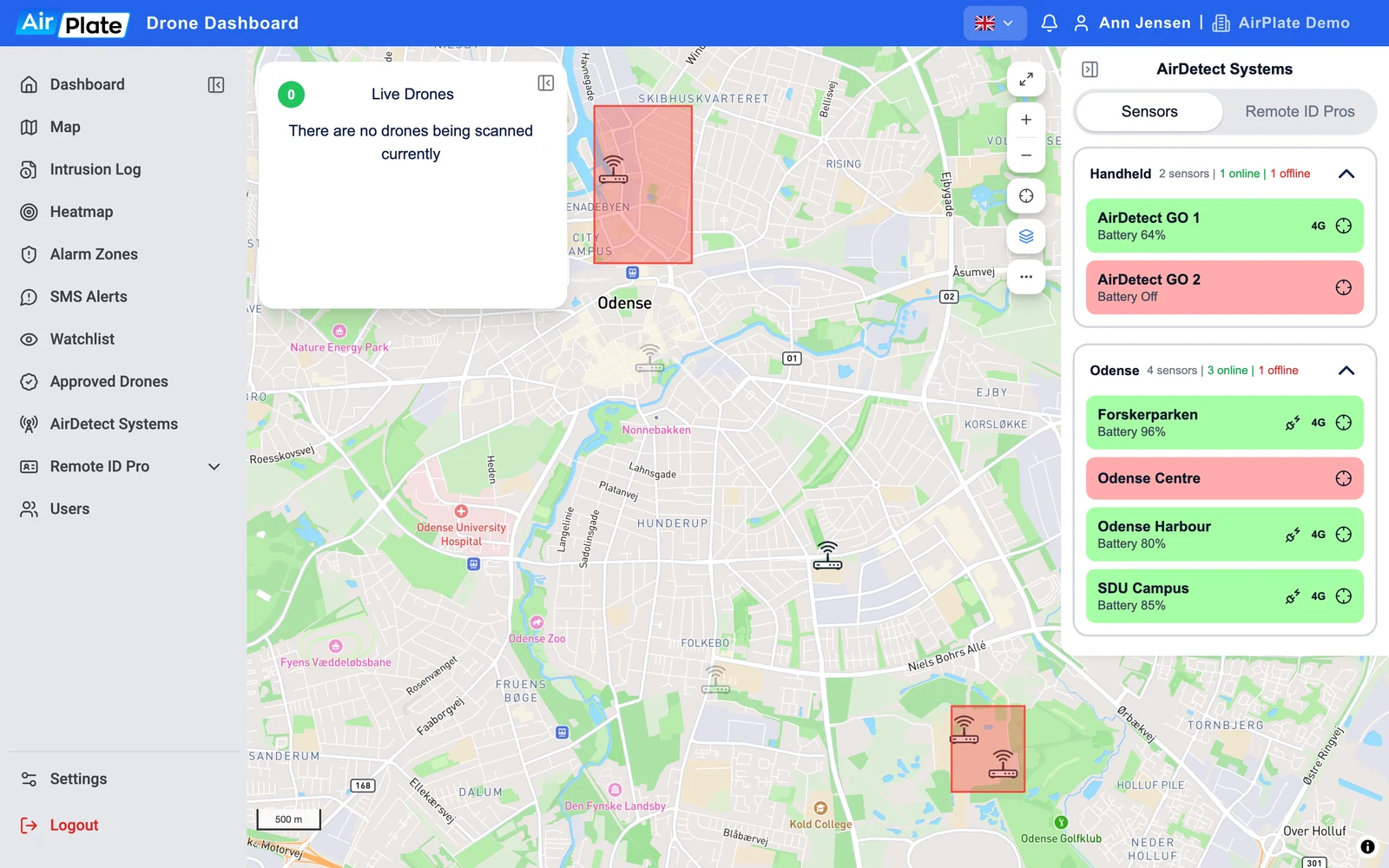Locate Forskerparken sensor on map
This screenshot has height=868, width=1389.
(x=1343, y=423)
